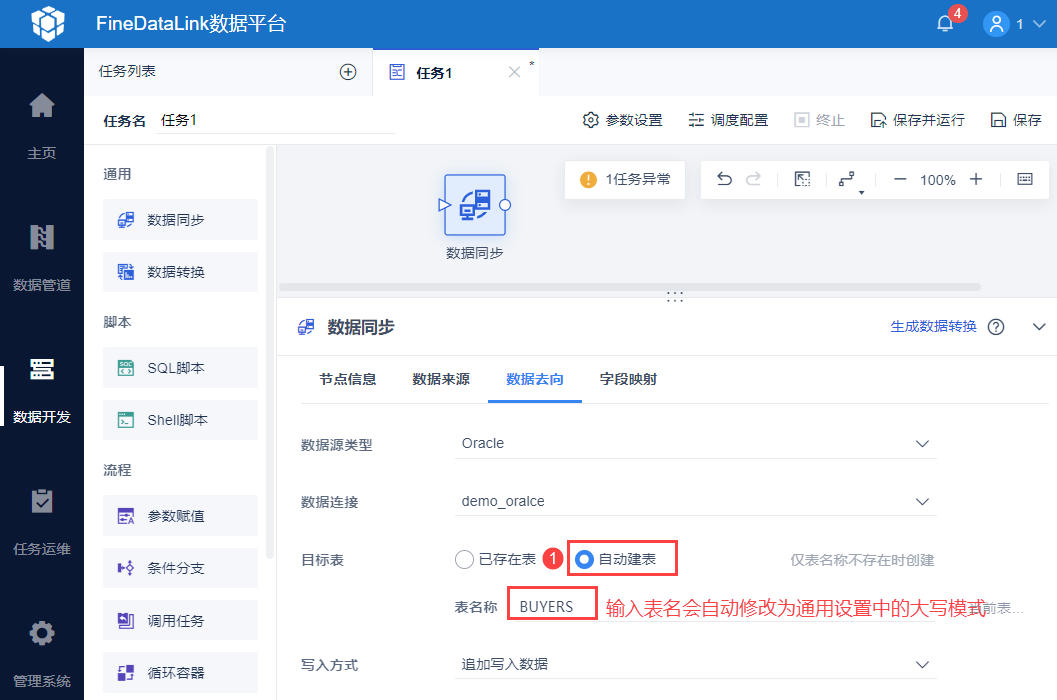The height and width of the screenshot is (700, 1057).
Task: Open the 数据管道 section
Action: [42, 258]
